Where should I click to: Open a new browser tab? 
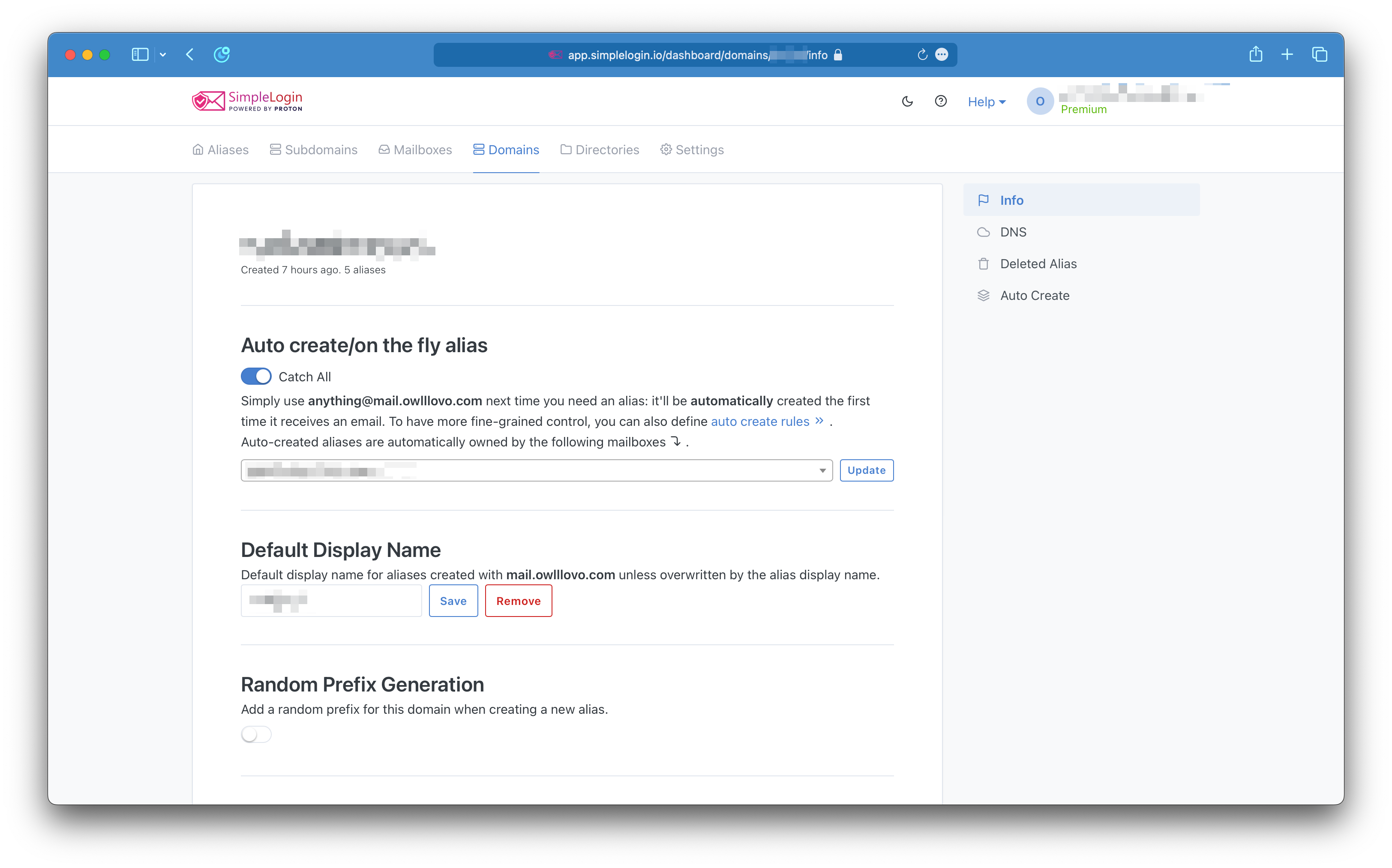coord(1287,54)
